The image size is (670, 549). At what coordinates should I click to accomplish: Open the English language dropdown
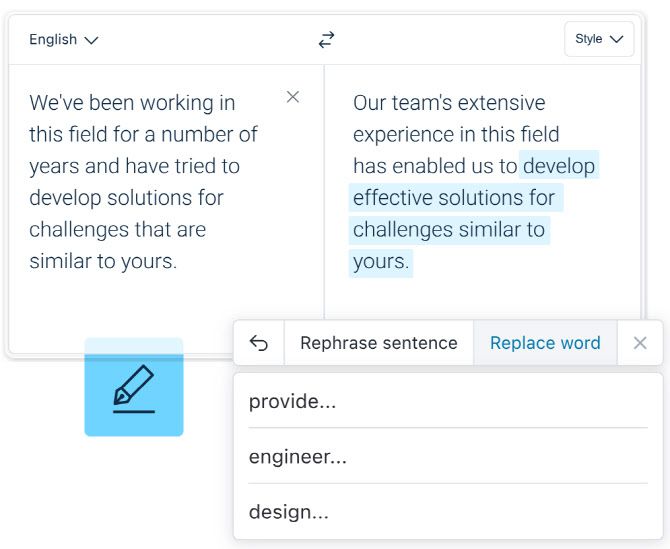coord(64,40)
